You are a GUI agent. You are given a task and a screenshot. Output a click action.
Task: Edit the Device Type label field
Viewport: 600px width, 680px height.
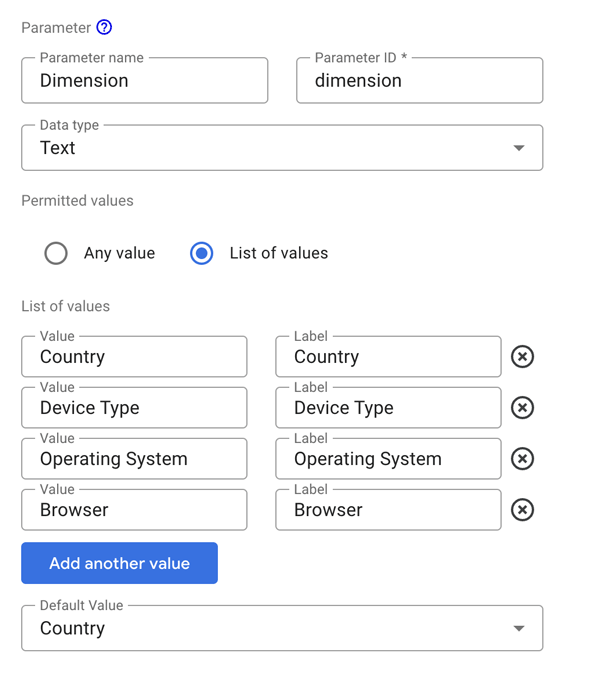(x=388, y=408)
